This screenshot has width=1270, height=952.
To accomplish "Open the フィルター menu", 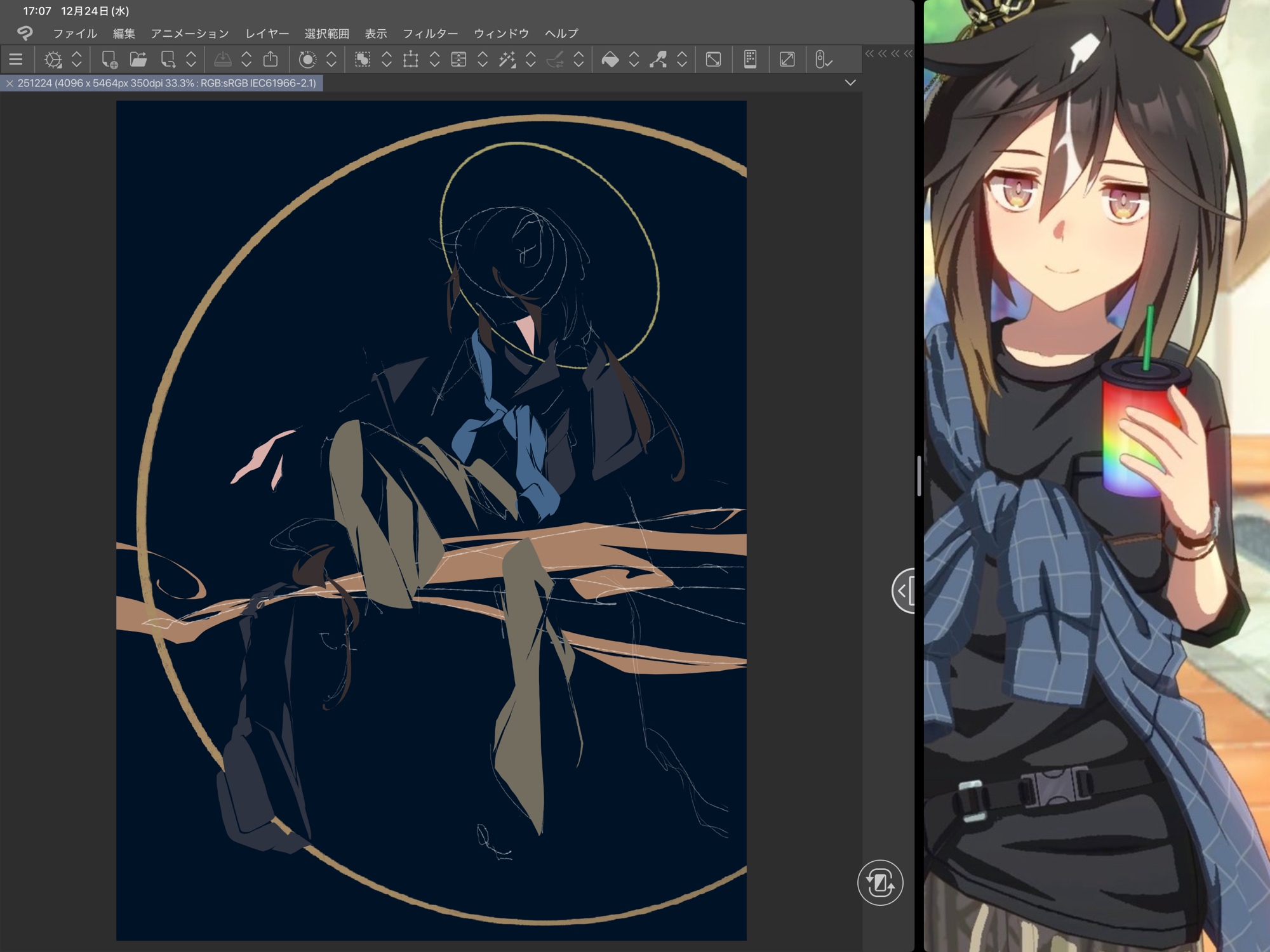I will coord(430,34).
